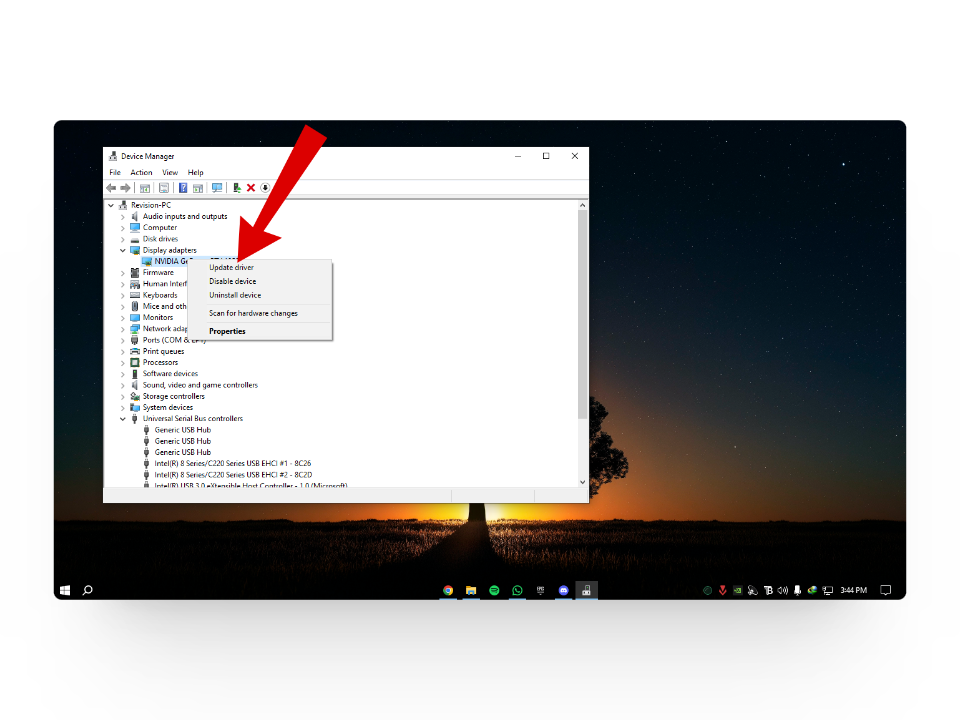Open File Explorer from the taskbar
Screen dimensions: 960x720
click(471, 590)
